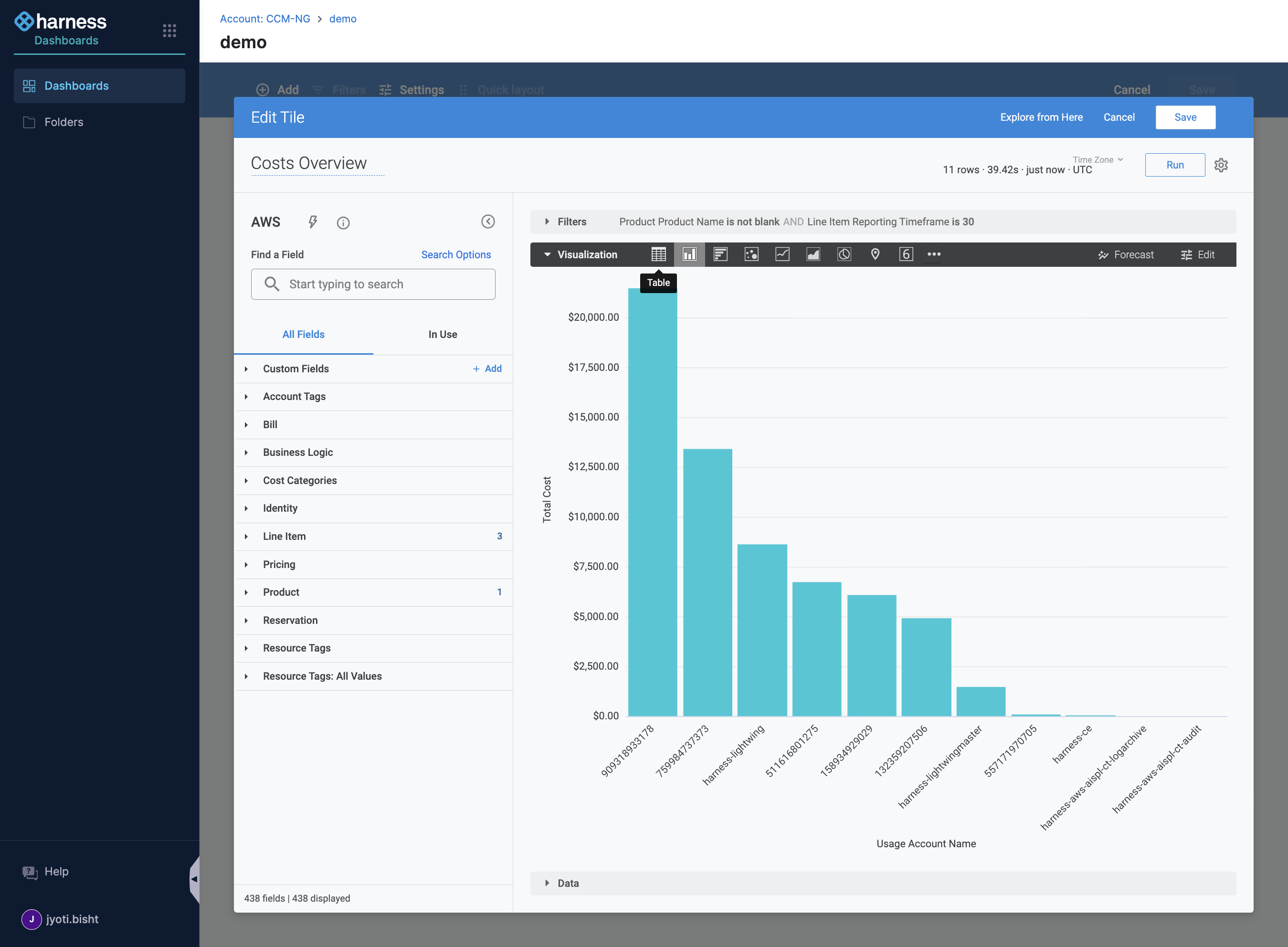Expand the Line Item field group
The image size is (1288, 947).
coord(373,537)
